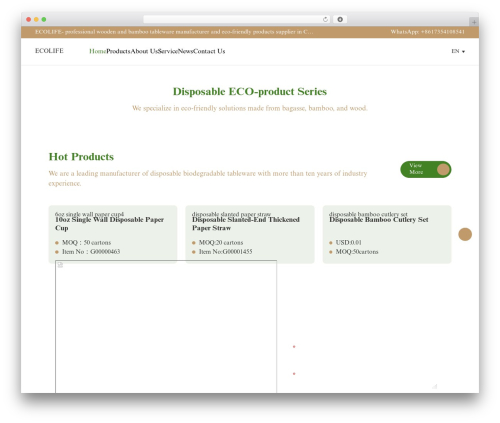Reload the page with the refresh icon
500x423 pixels.
point(325,19)
